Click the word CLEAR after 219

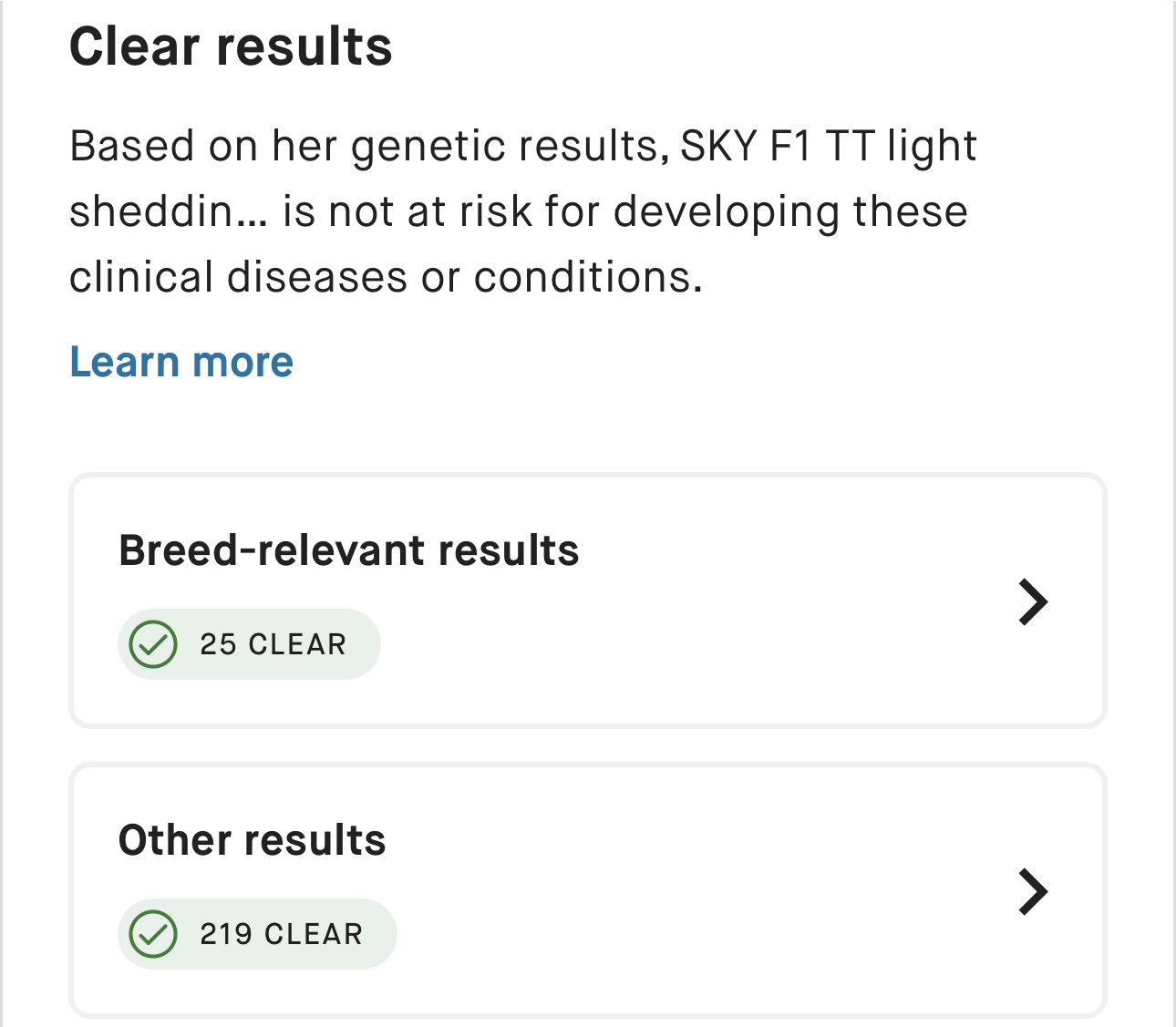pyautogui.click(x=314, y=934)
